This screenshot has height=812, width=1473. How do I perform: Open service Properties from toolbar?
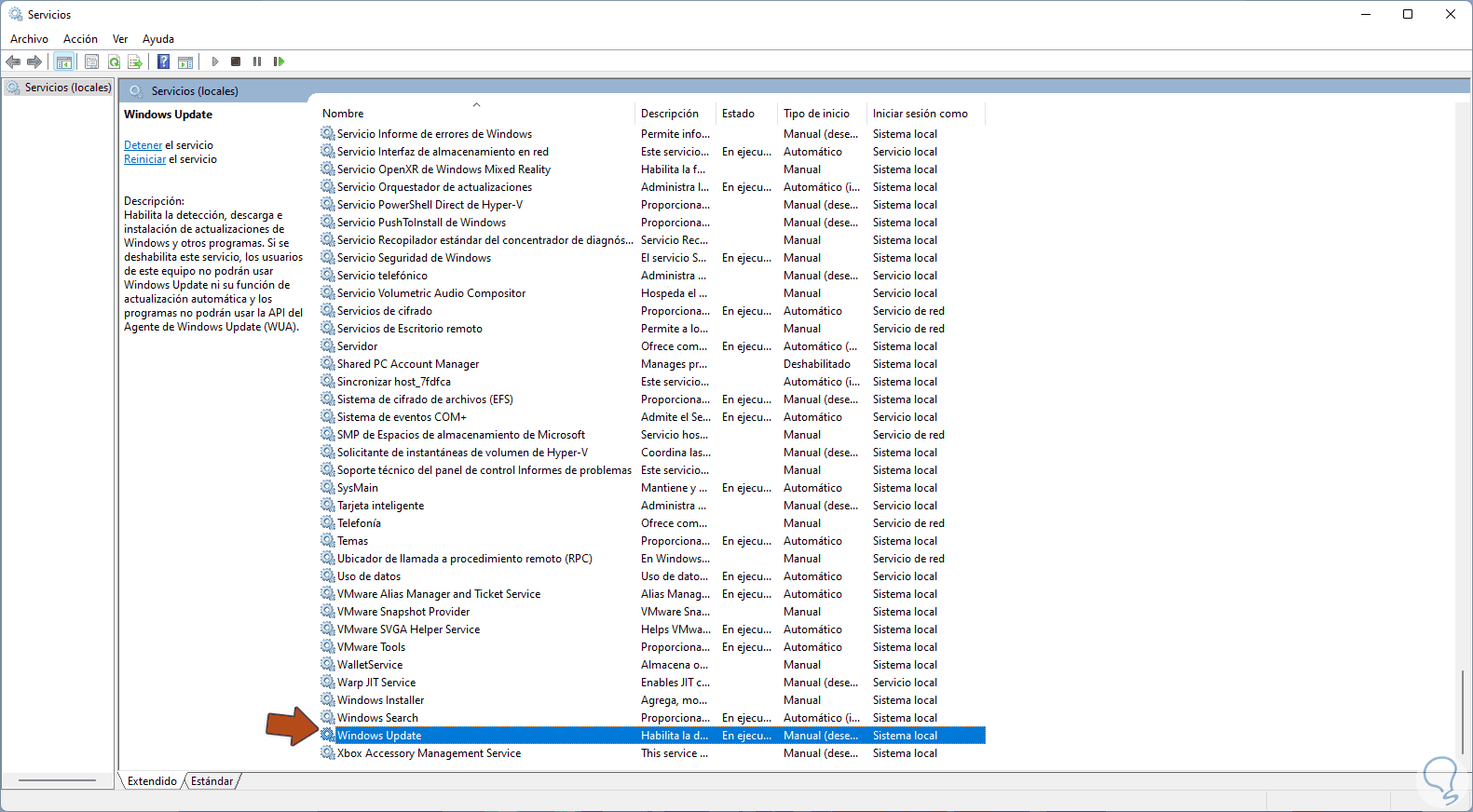click(91, 61)
